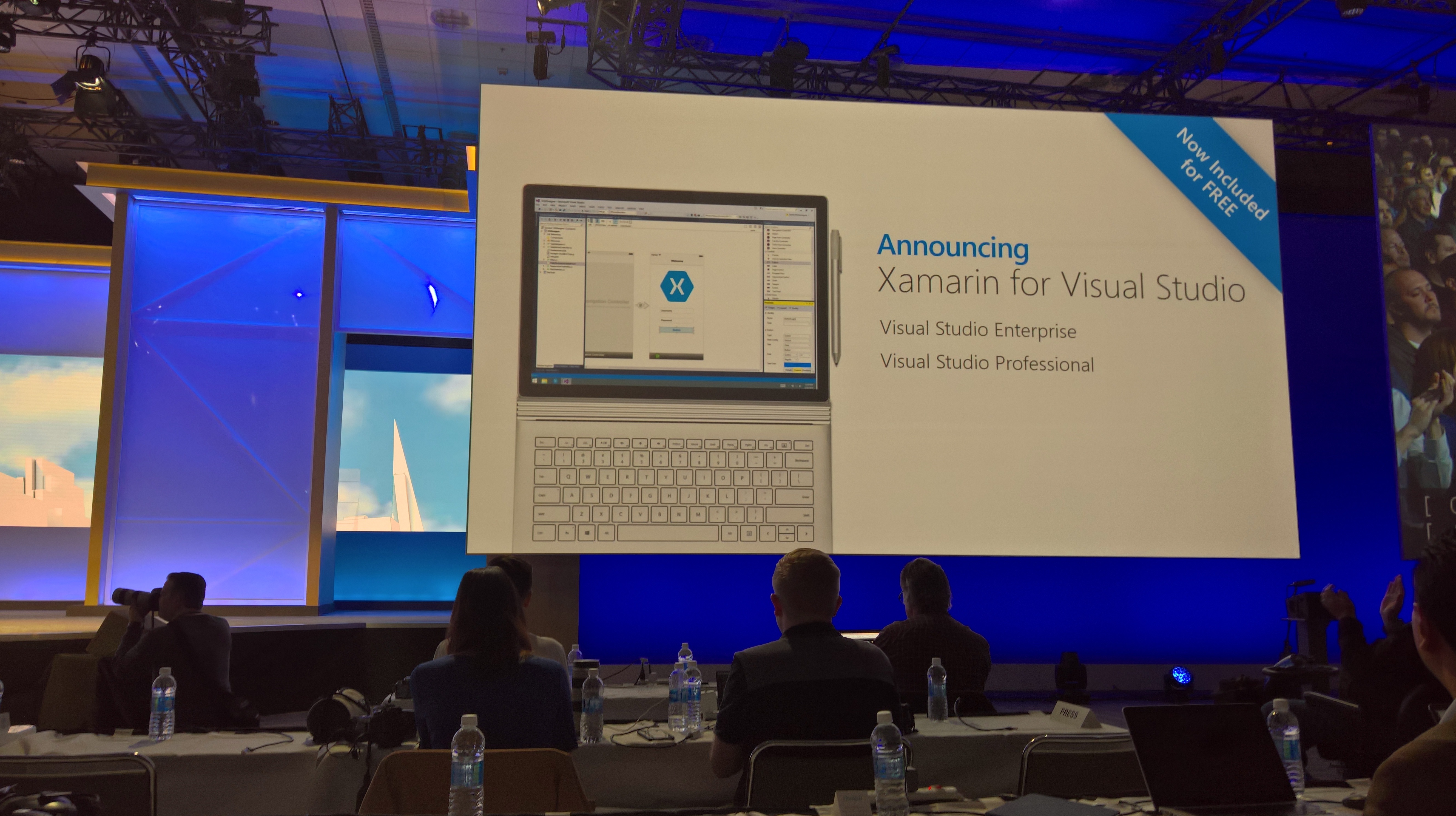Open the Windows Start button on taskbar
Viewport: 1456px width, 816px height.
535,381
